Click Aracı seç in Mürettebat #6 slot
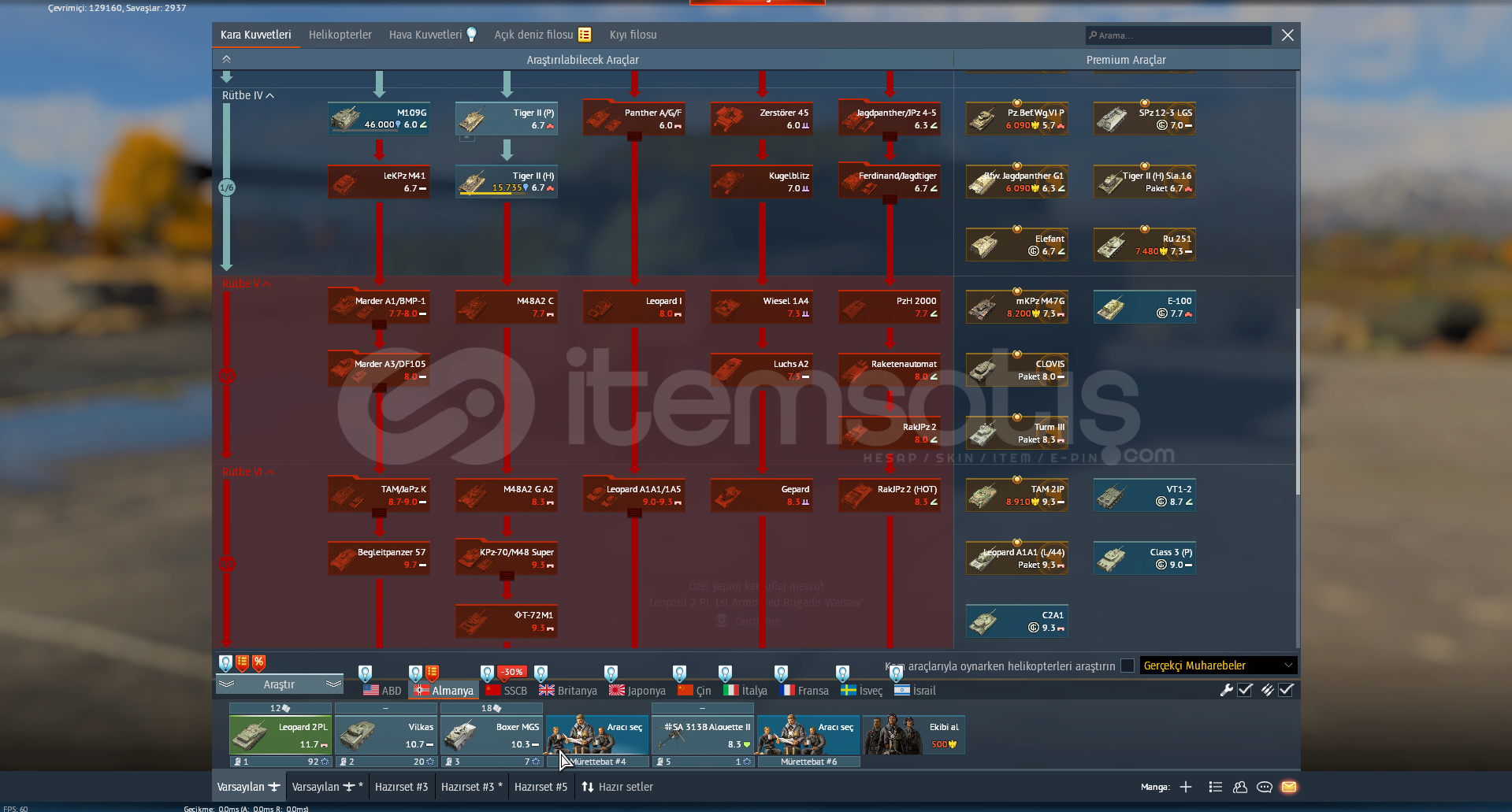The image size is (1512, 812). [x=808, y=735]
